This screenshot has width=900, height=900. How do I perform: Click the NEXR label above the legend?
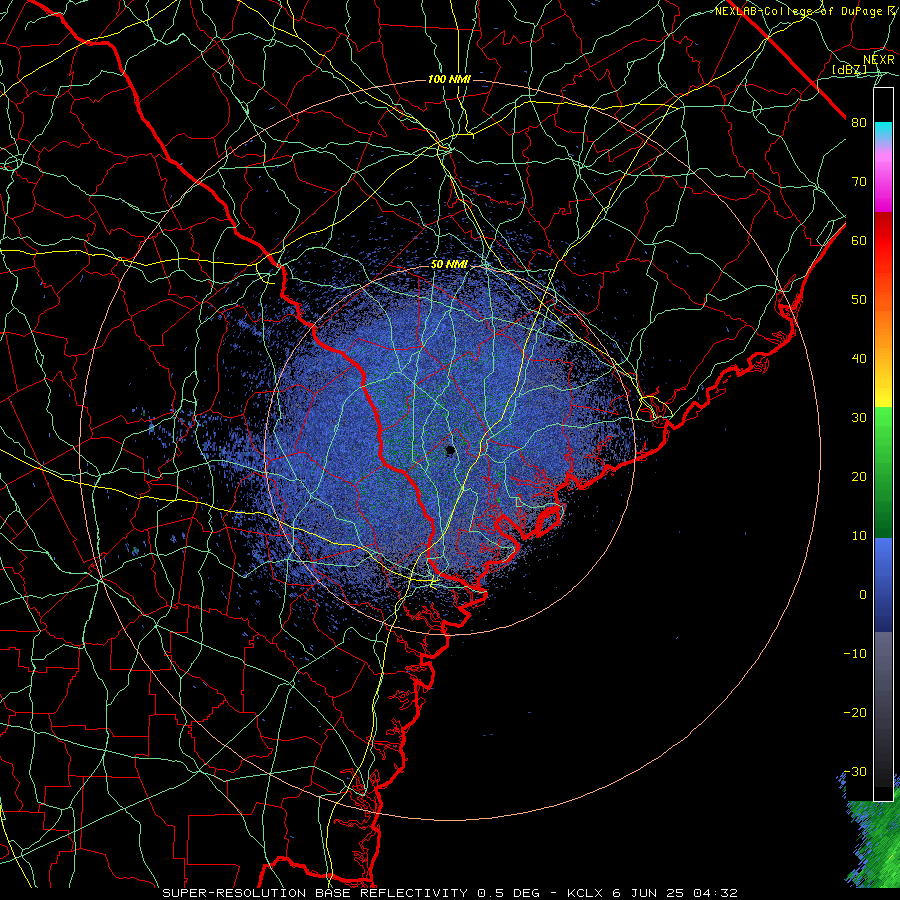(x=879, y=60)
